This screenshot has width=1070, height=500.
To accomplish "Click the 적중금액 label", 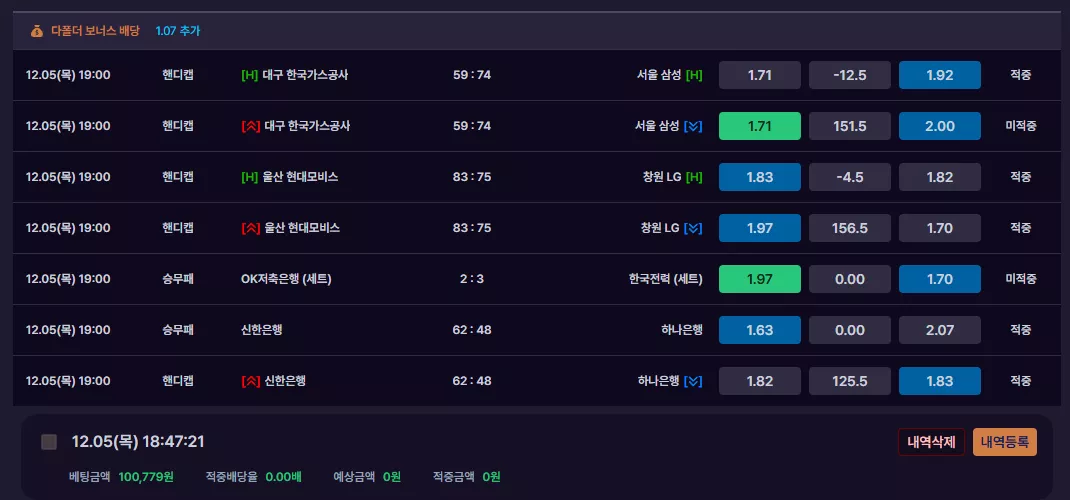I will coord(454,477).
